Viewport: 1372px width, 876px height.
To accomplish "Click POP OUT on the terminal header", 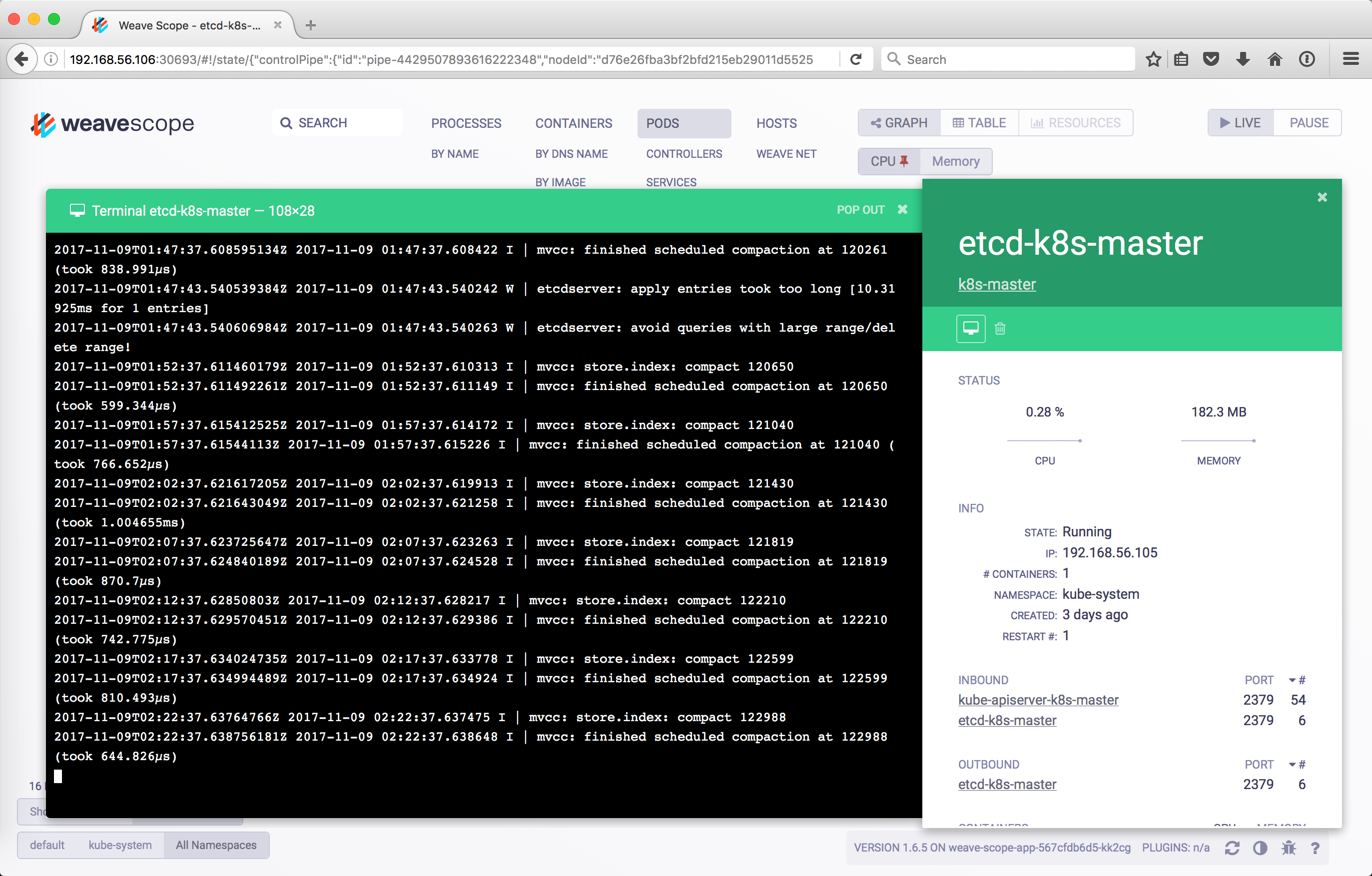I will pyautogui.click(x=860, y=210).
